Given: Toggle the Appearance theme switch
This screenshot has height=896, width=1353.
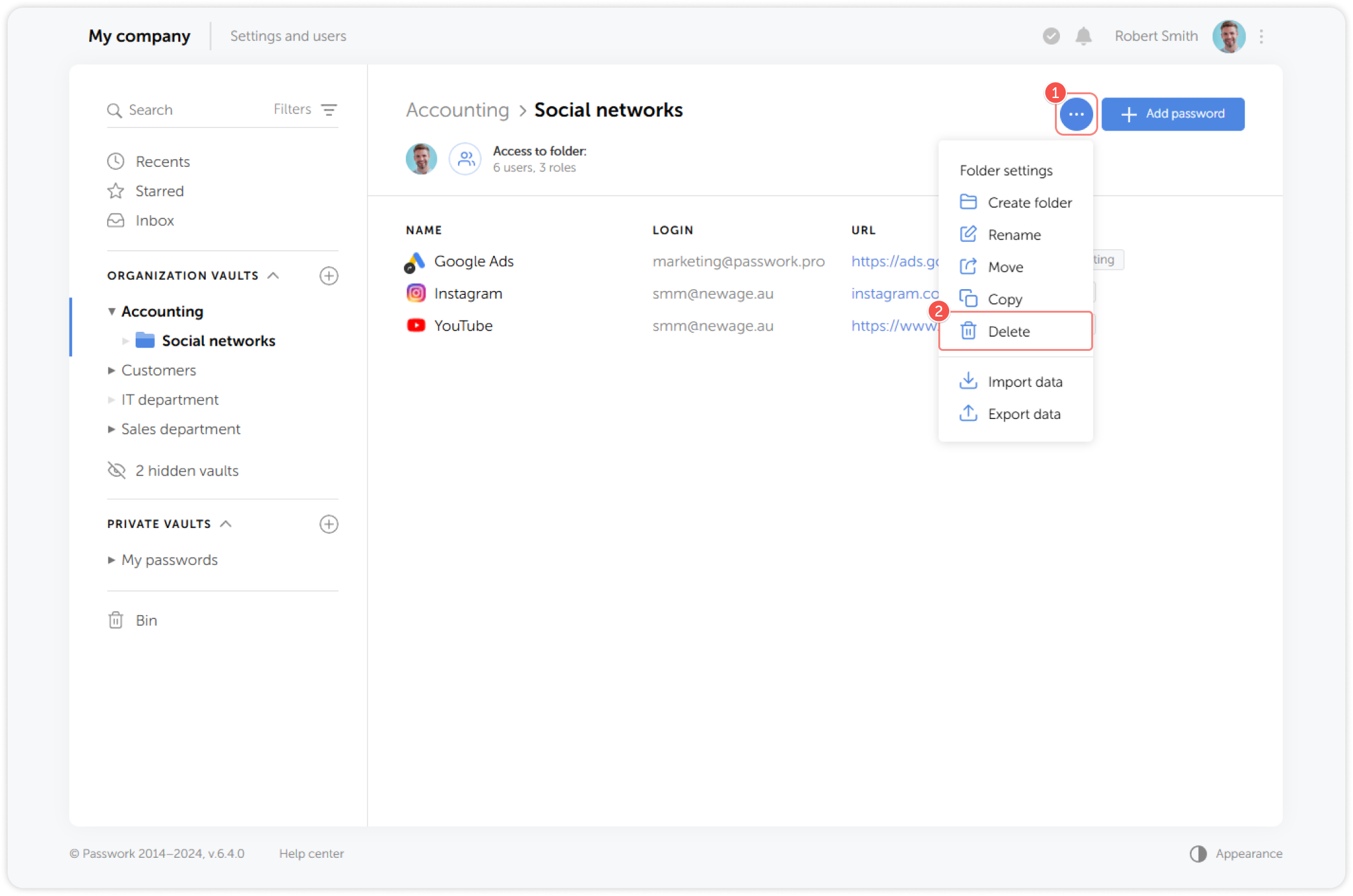Looking at the screenshot, I should (1198, 853).
